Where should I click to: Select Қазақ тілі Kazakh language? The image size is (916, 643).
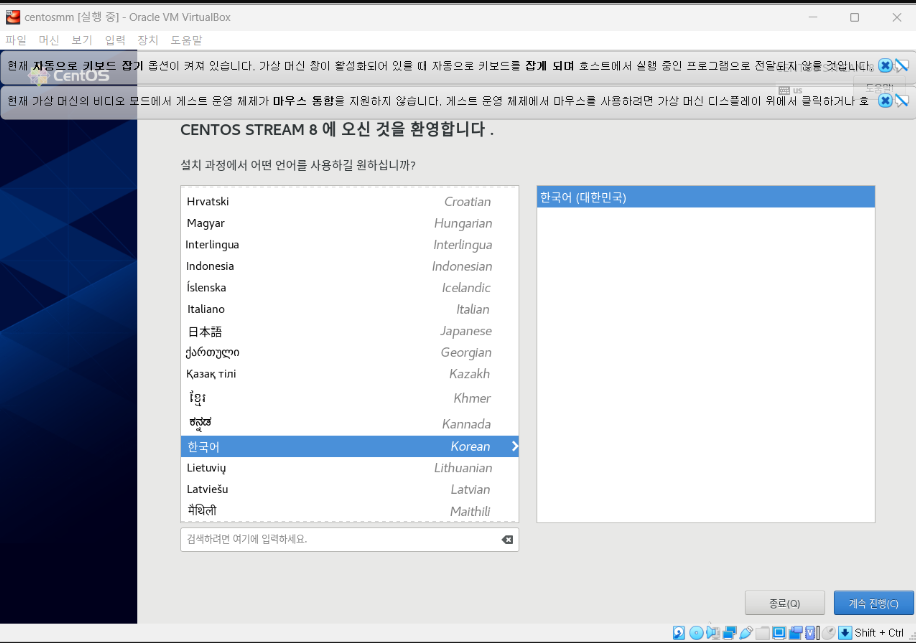tap(349, 374)
